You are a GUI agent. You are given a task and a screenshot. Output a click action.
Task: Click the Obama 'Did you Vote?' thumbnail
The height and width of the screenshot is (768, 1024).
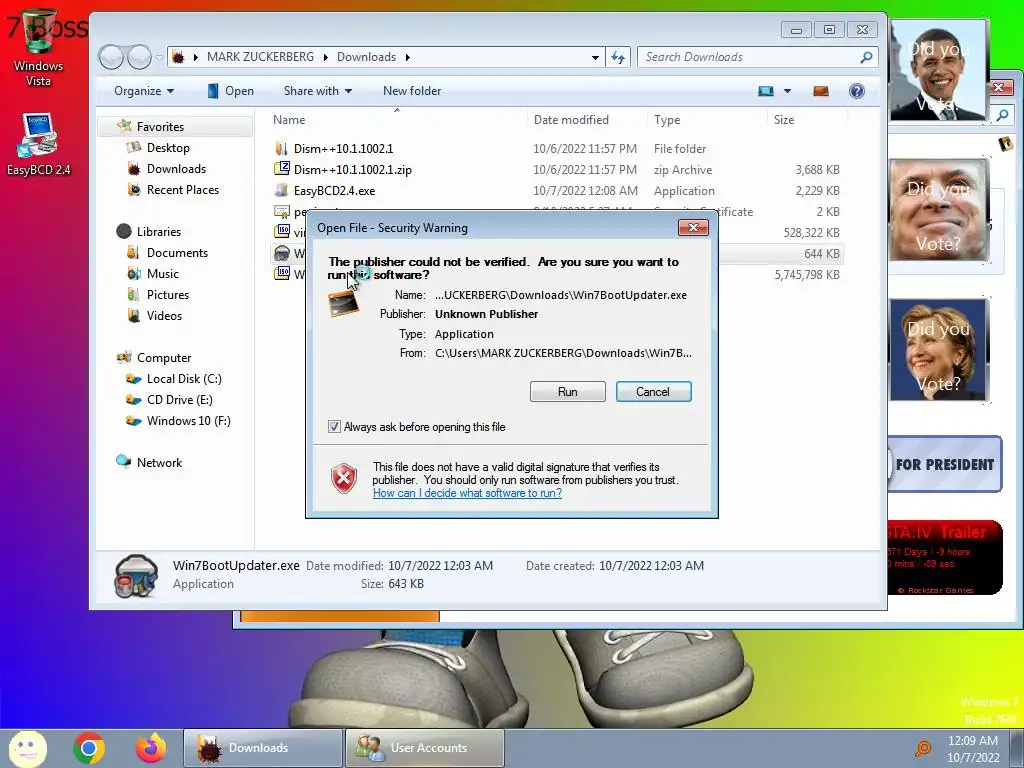coord(938,70)
